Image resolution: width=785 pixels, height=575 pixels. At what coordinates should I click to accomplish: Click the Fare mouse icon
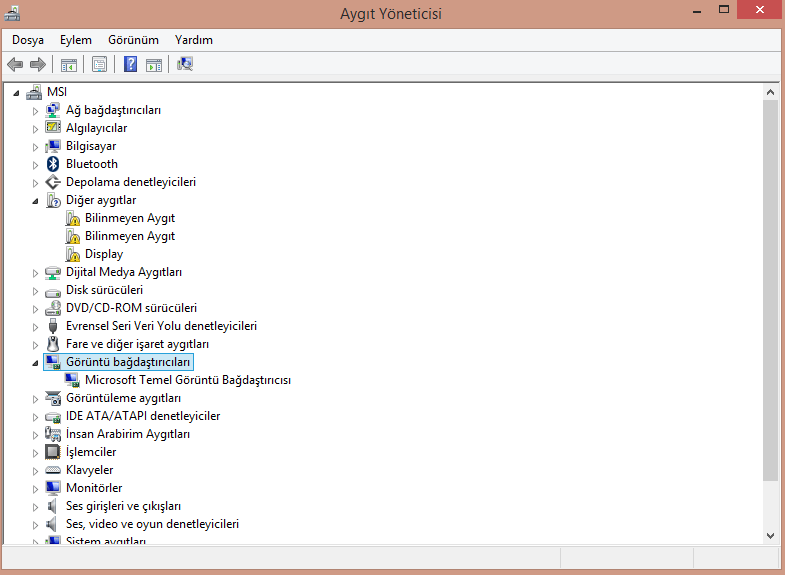[x=53, y=344]
